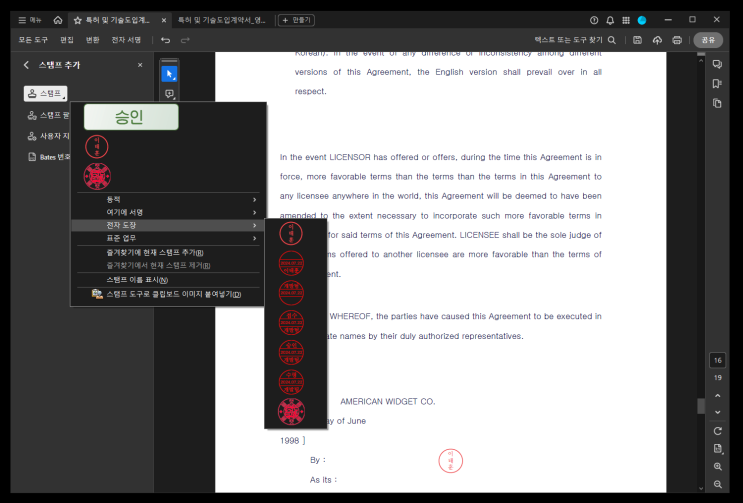Pick the 승인 date seal in submenu
743x503 pixels.
291,352
